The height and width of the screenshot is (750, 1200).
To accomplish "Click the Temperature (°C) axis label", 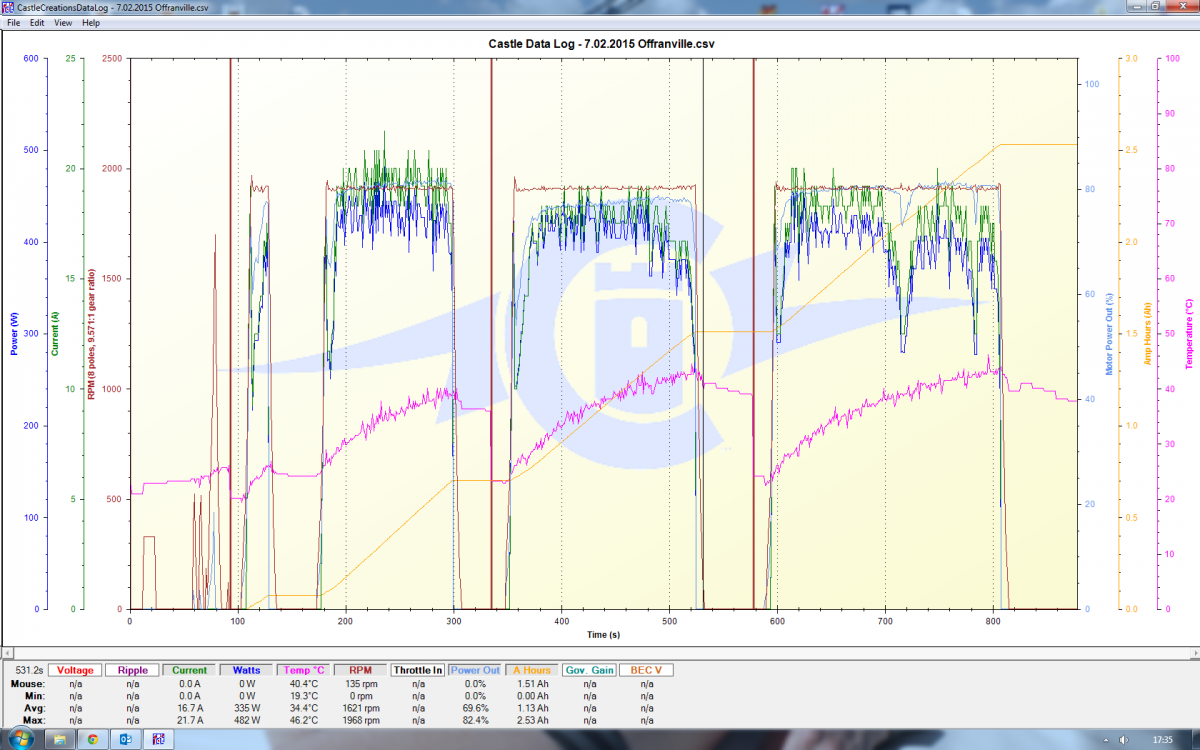I will [1189, 334].
